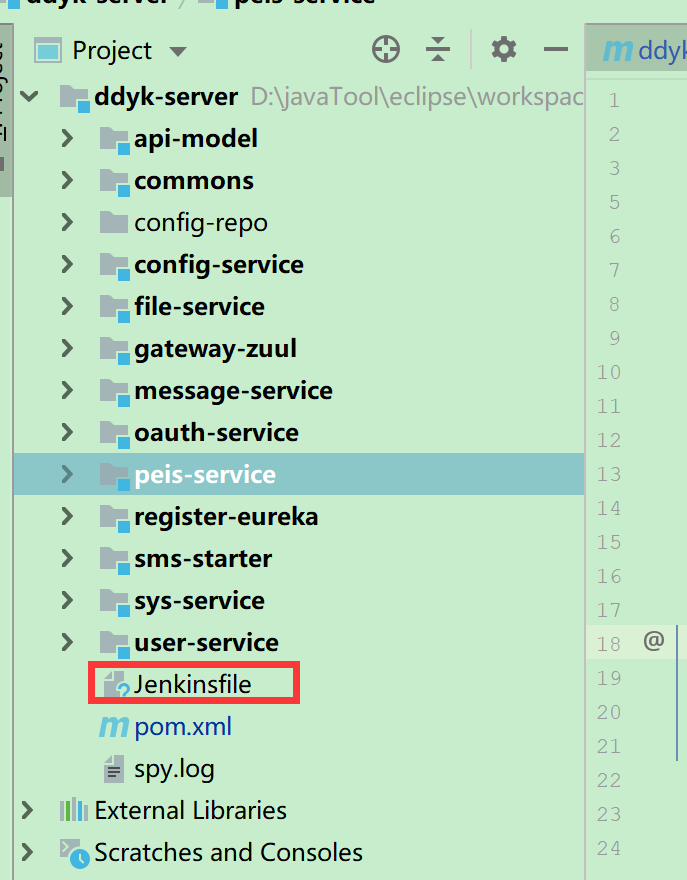Viewport: 687px width, 880px height.
Task: Hide the Project tool window with minus icon
Action: click(x=555, y=49)
